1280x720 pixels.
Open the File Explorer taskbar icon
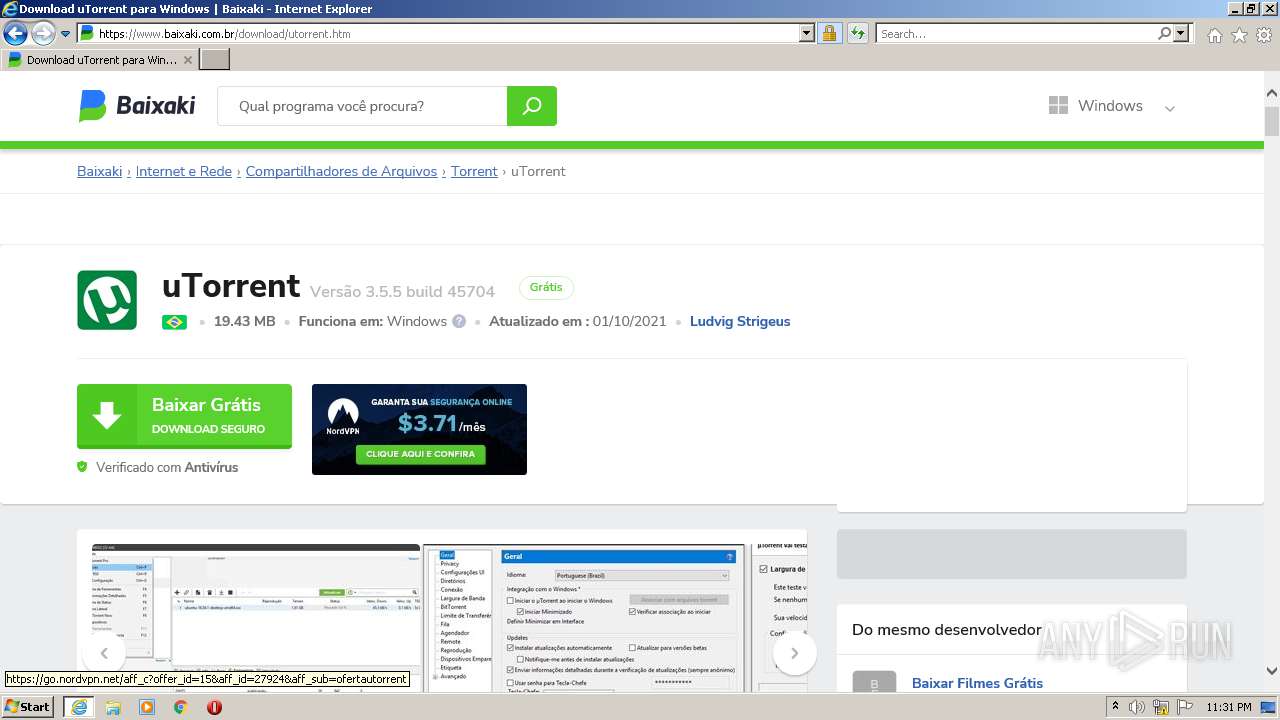point(113,707)
